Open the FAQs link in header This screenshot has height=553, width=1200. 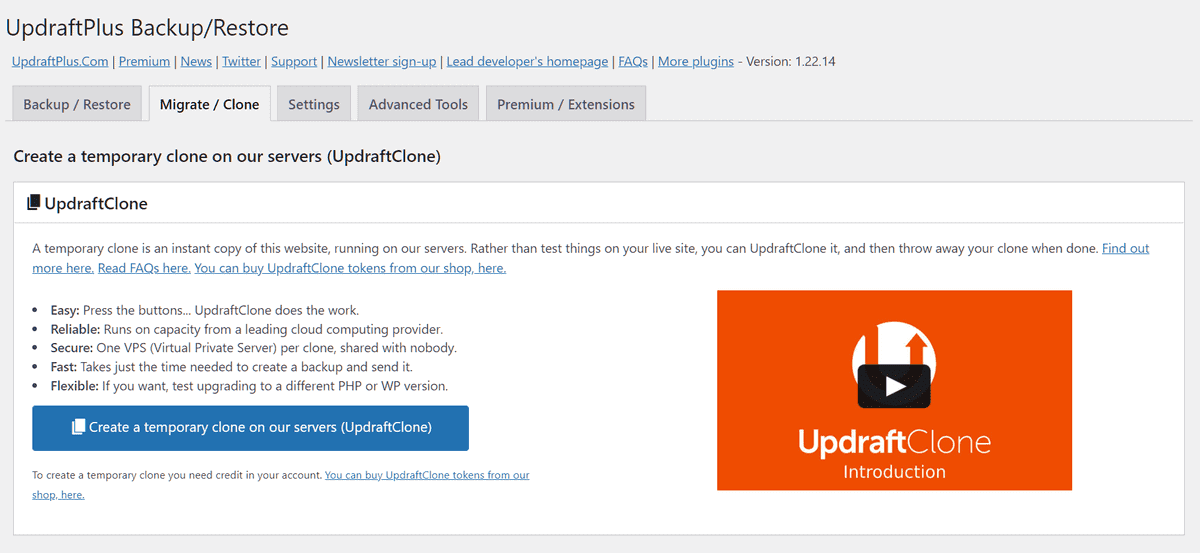[633, 61]
